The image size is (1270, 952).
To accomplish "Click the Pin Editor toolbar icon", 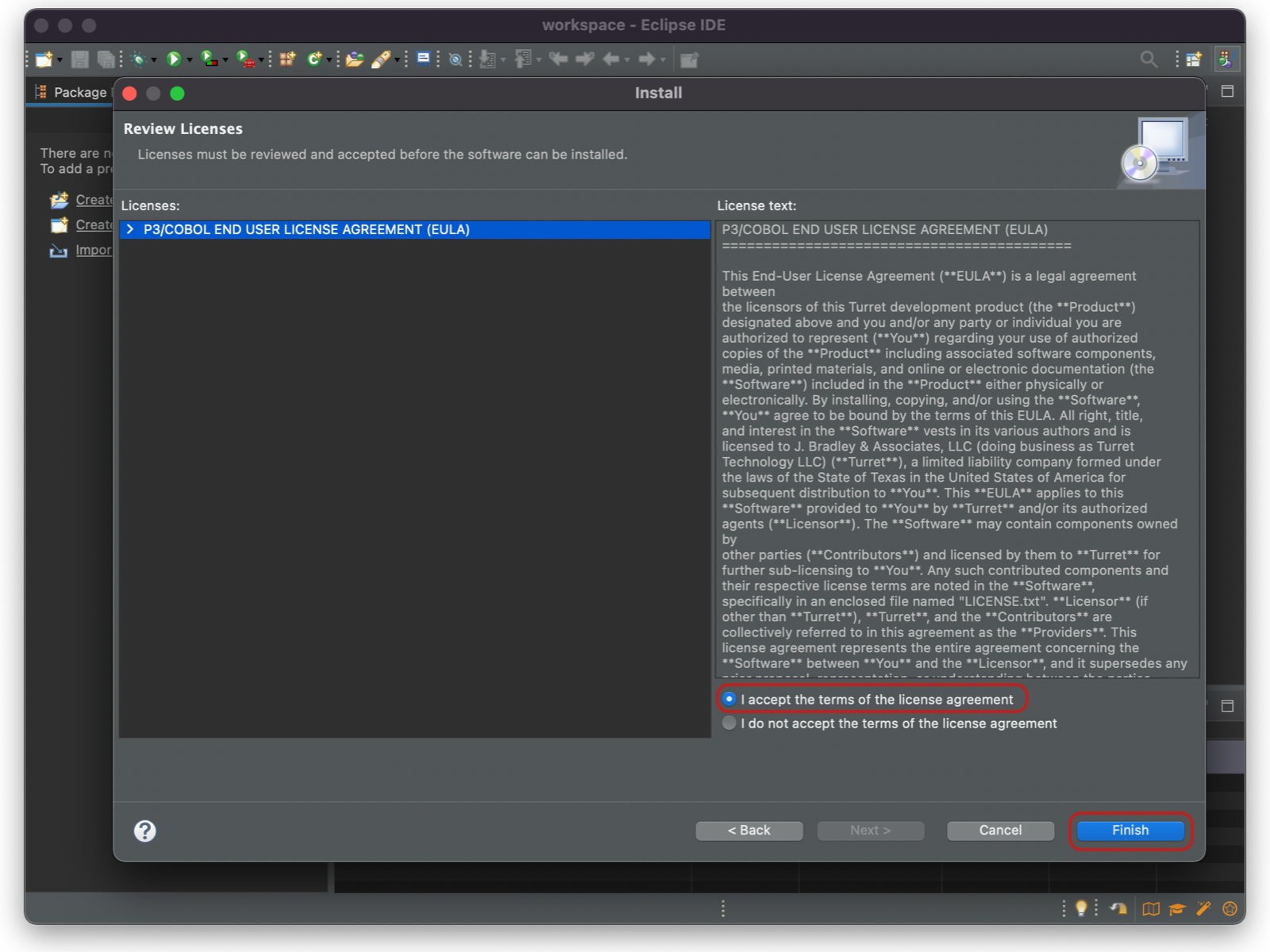I will pyautogui.click(x=689, y=59).
